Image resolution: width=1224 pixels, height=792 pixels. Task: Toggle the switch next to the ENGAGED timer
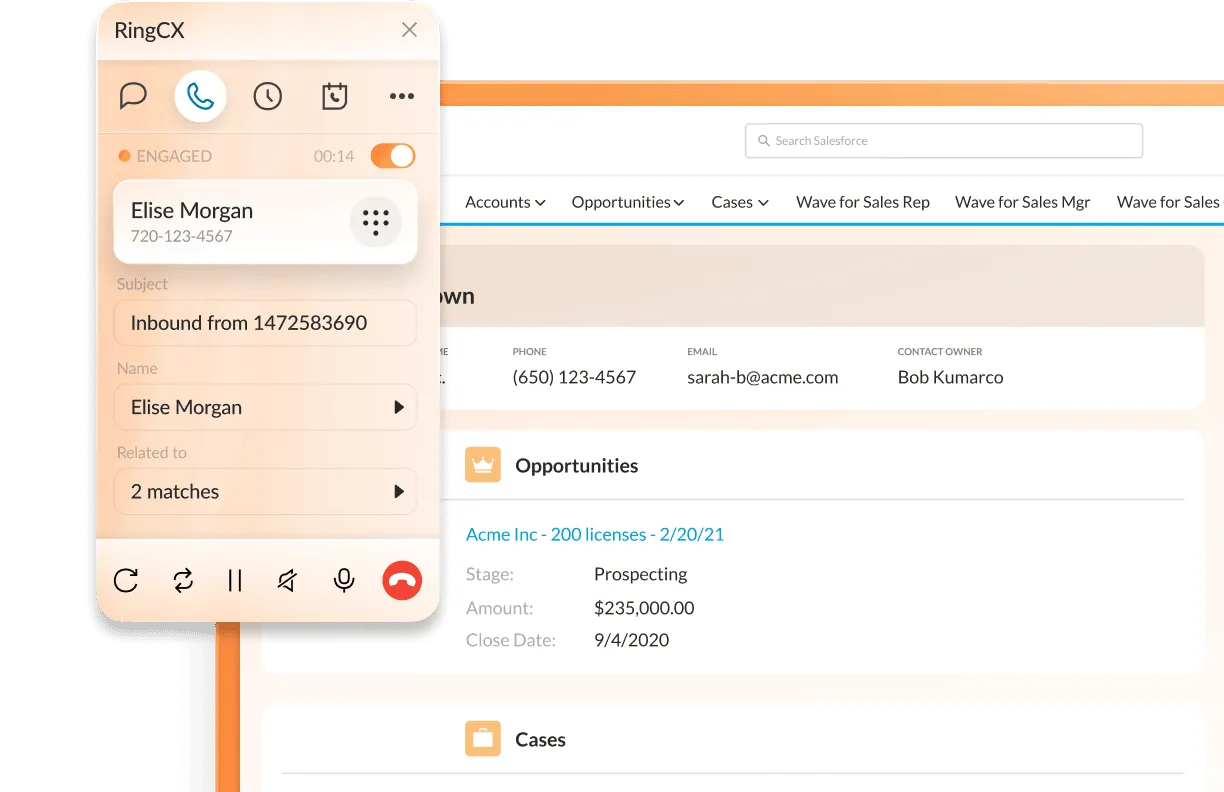coord(392,156)
